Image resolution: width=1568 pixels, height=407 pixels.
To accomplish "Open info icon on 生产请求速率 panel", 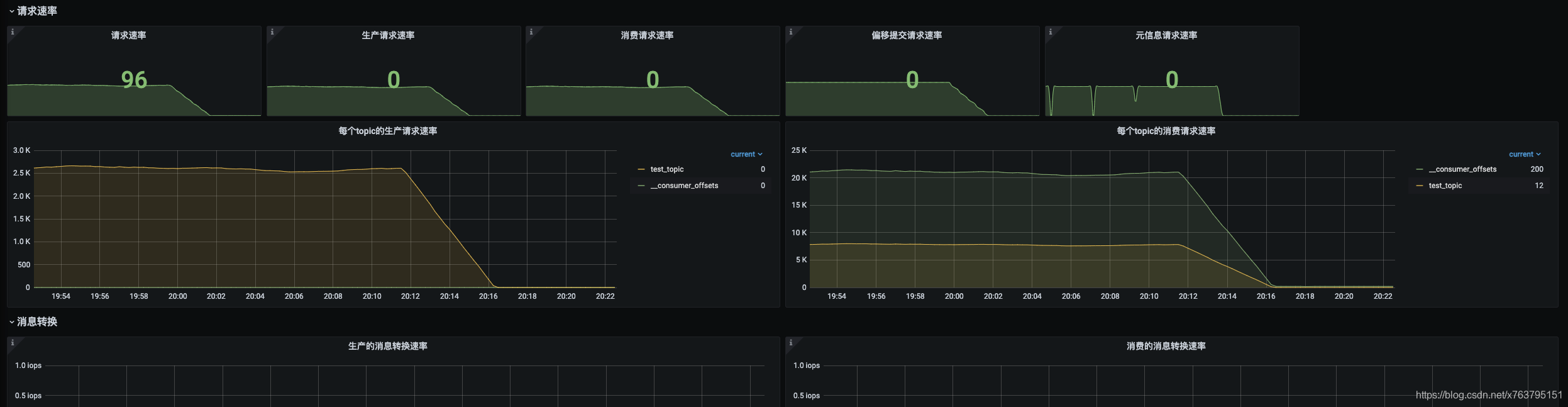I will [x=272, y=31].
